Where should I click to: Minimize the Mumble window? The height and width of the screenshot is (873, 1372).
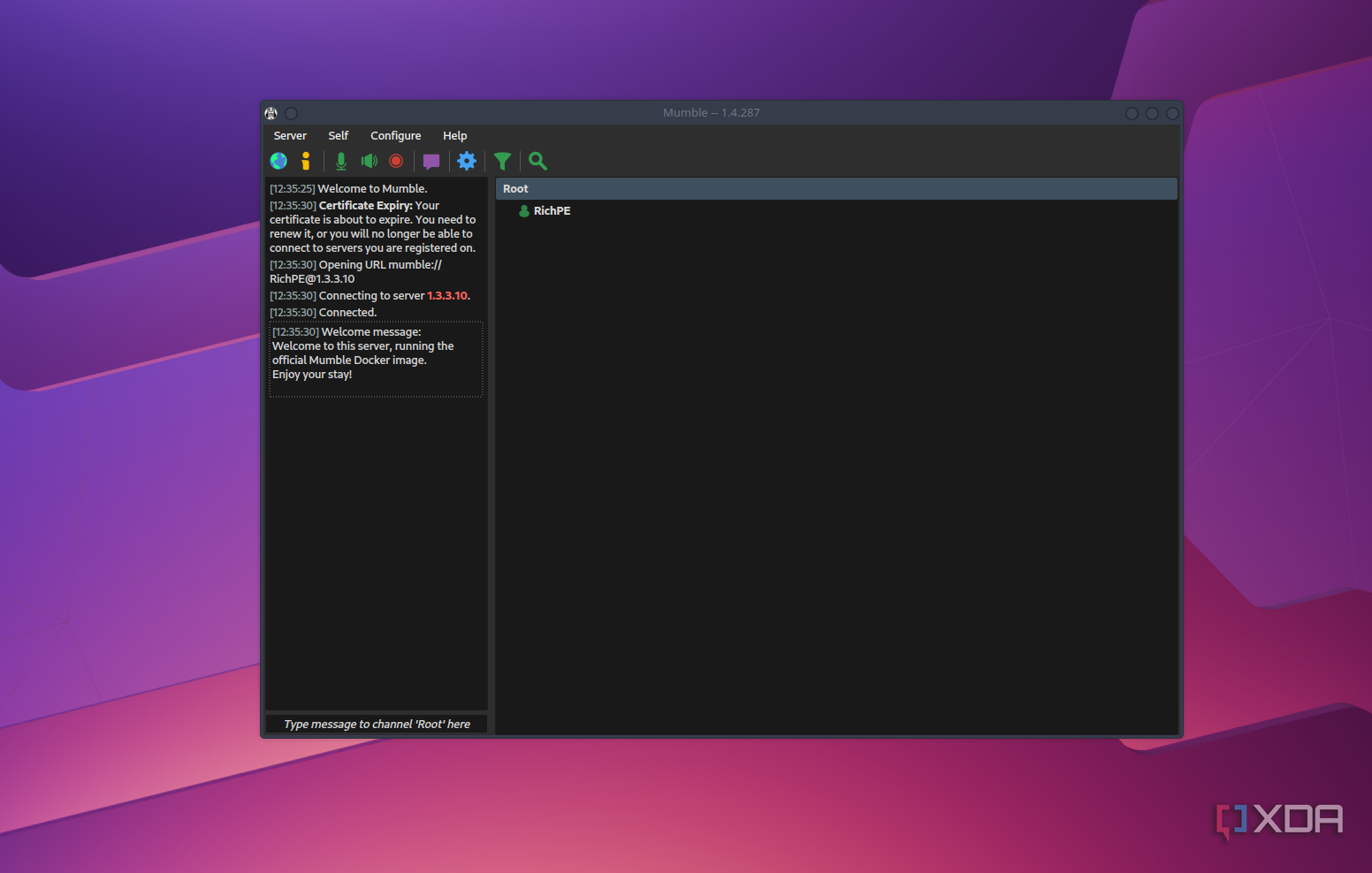[x=1132, y=113]
